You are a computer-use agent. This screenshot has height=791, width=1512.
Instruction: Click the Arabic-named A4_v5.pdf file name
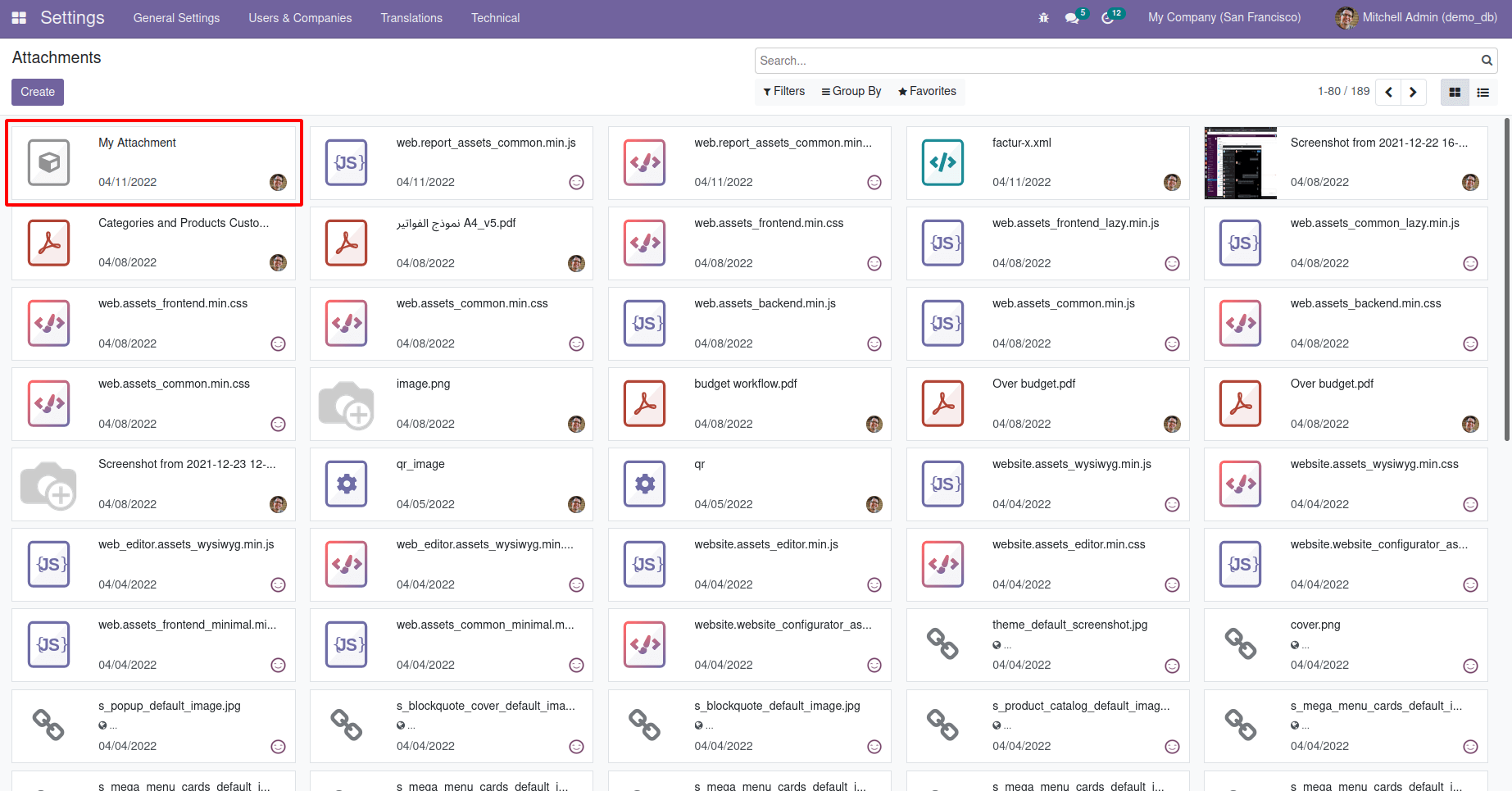tap(456, 223)
